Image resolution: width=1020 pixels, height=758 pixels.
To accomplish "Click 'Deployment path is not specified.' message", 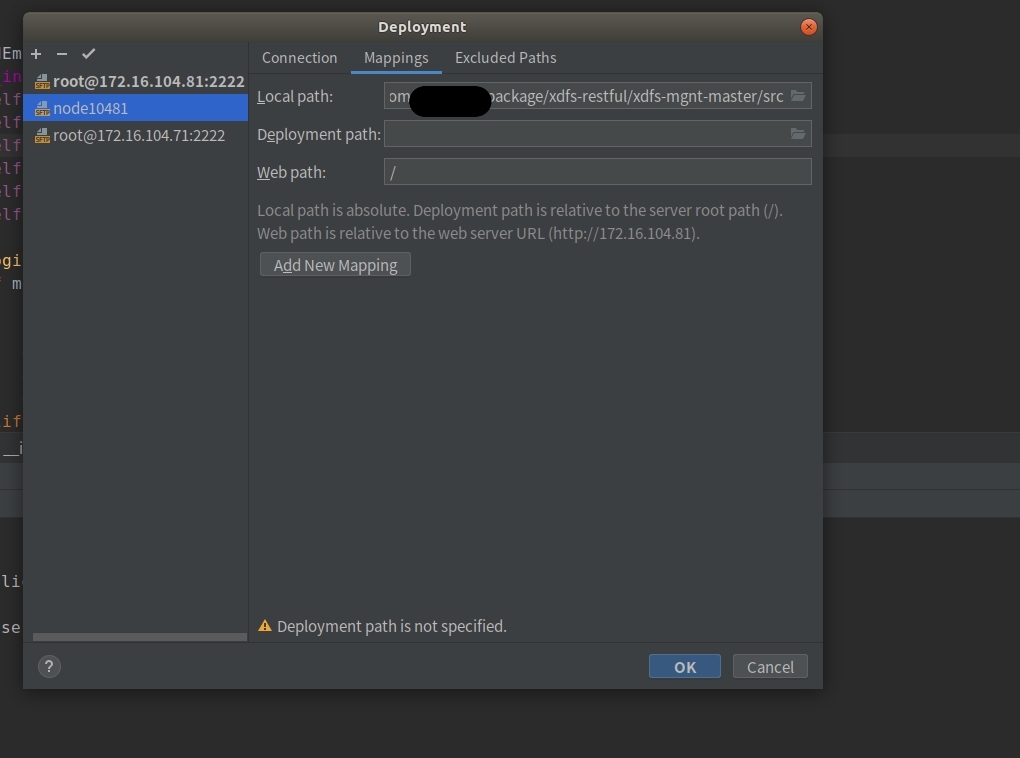I will point(392,626).
